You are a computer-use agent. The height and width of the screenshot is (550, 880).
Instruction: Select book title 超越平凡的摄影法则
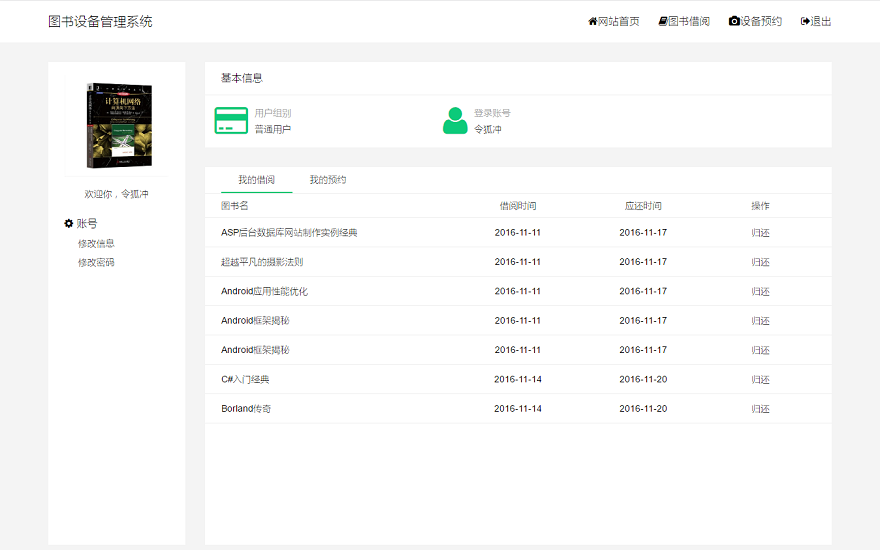point(262,262)
